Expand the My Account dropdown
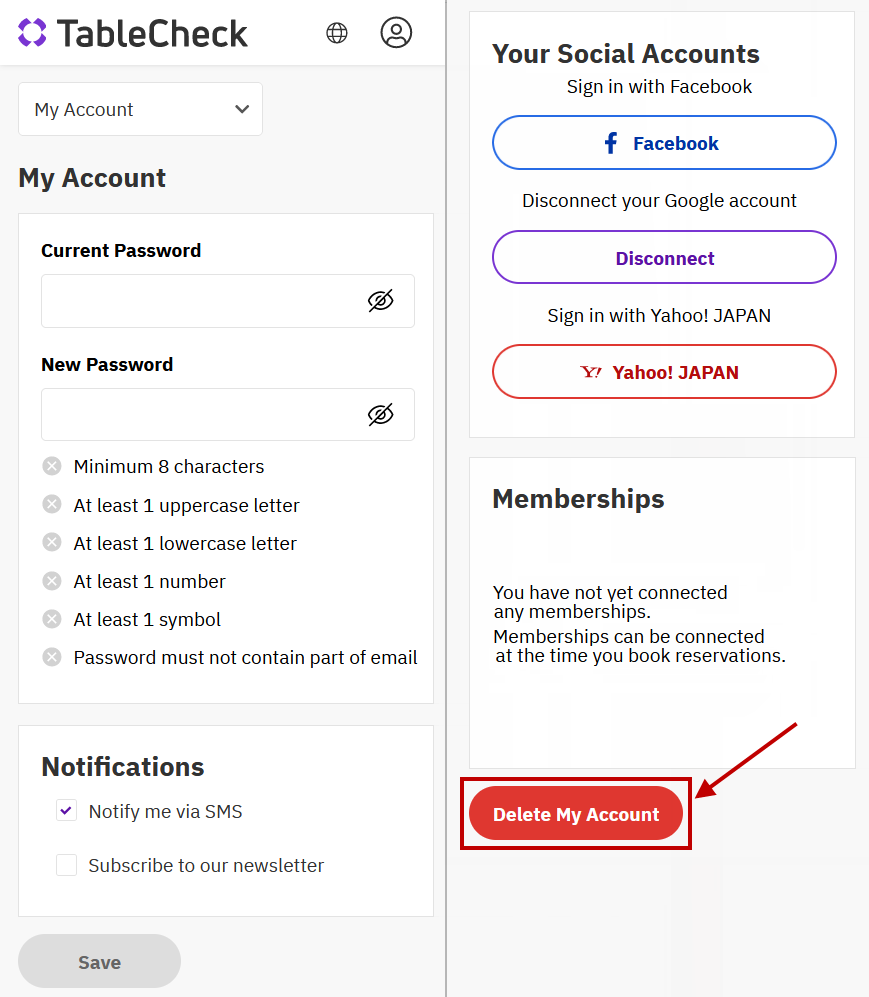 (140, 109)
